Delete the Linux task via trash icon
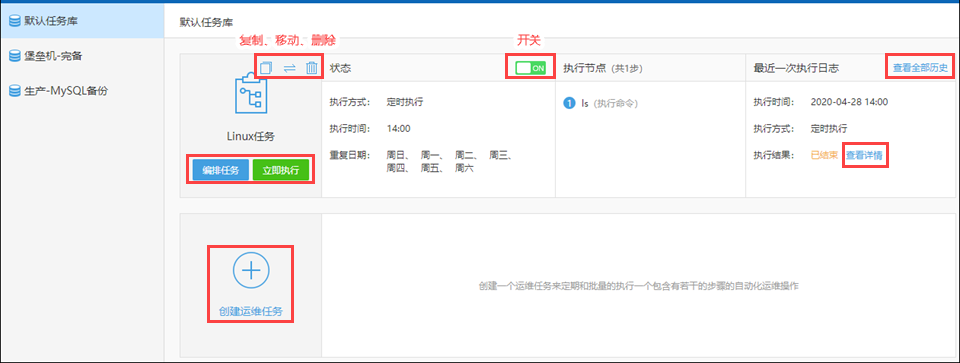 point(312,67)
